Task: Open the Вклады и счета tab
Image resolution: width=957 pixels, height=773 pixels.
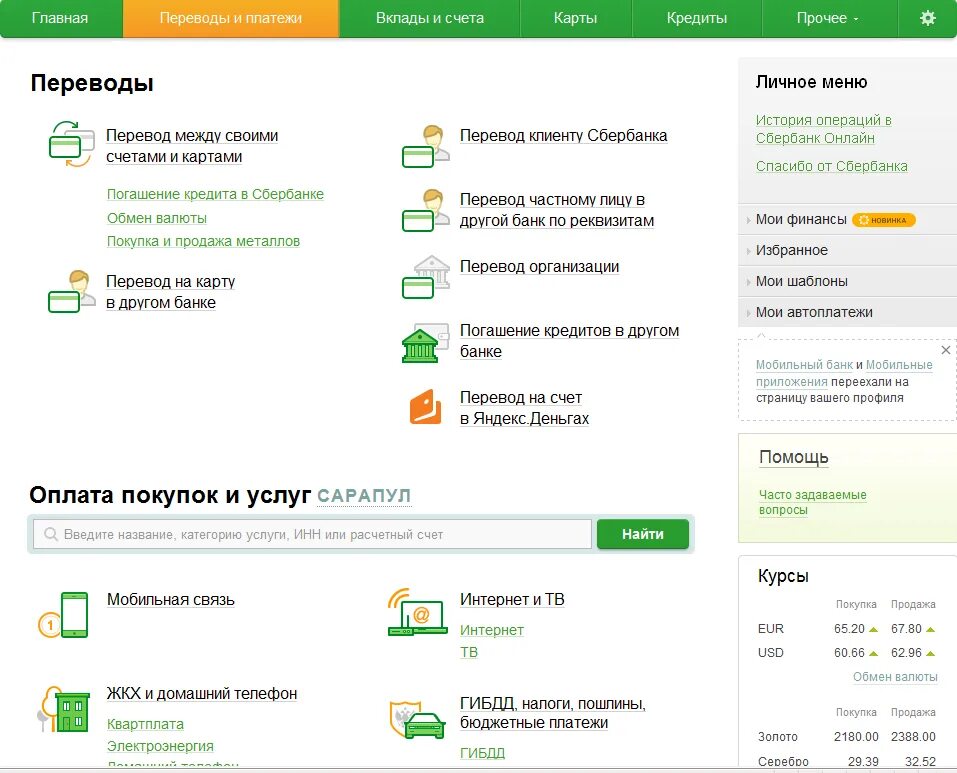Action: point(430,18)
